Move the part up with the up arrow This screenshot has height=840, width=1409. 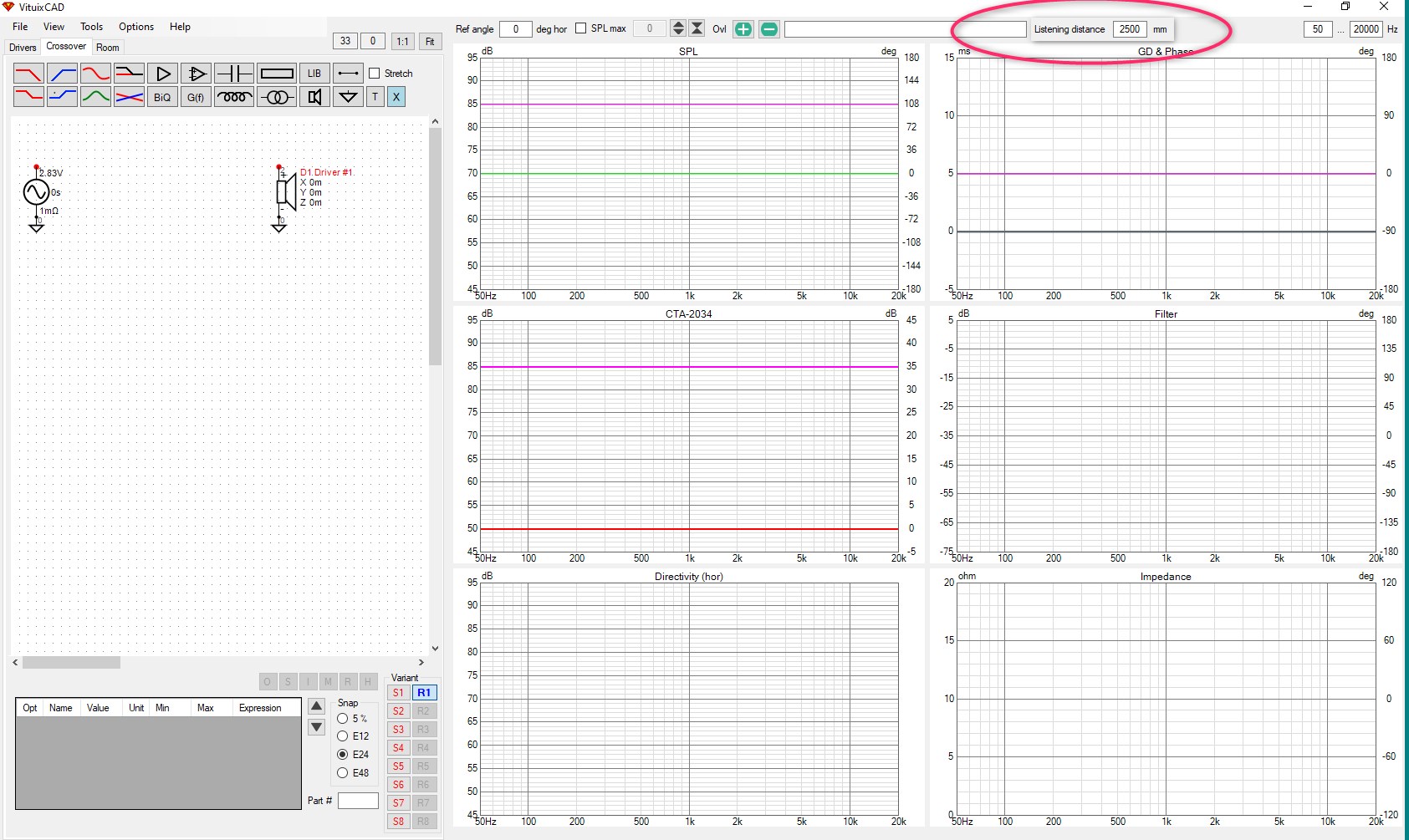(x=317, y=706)
